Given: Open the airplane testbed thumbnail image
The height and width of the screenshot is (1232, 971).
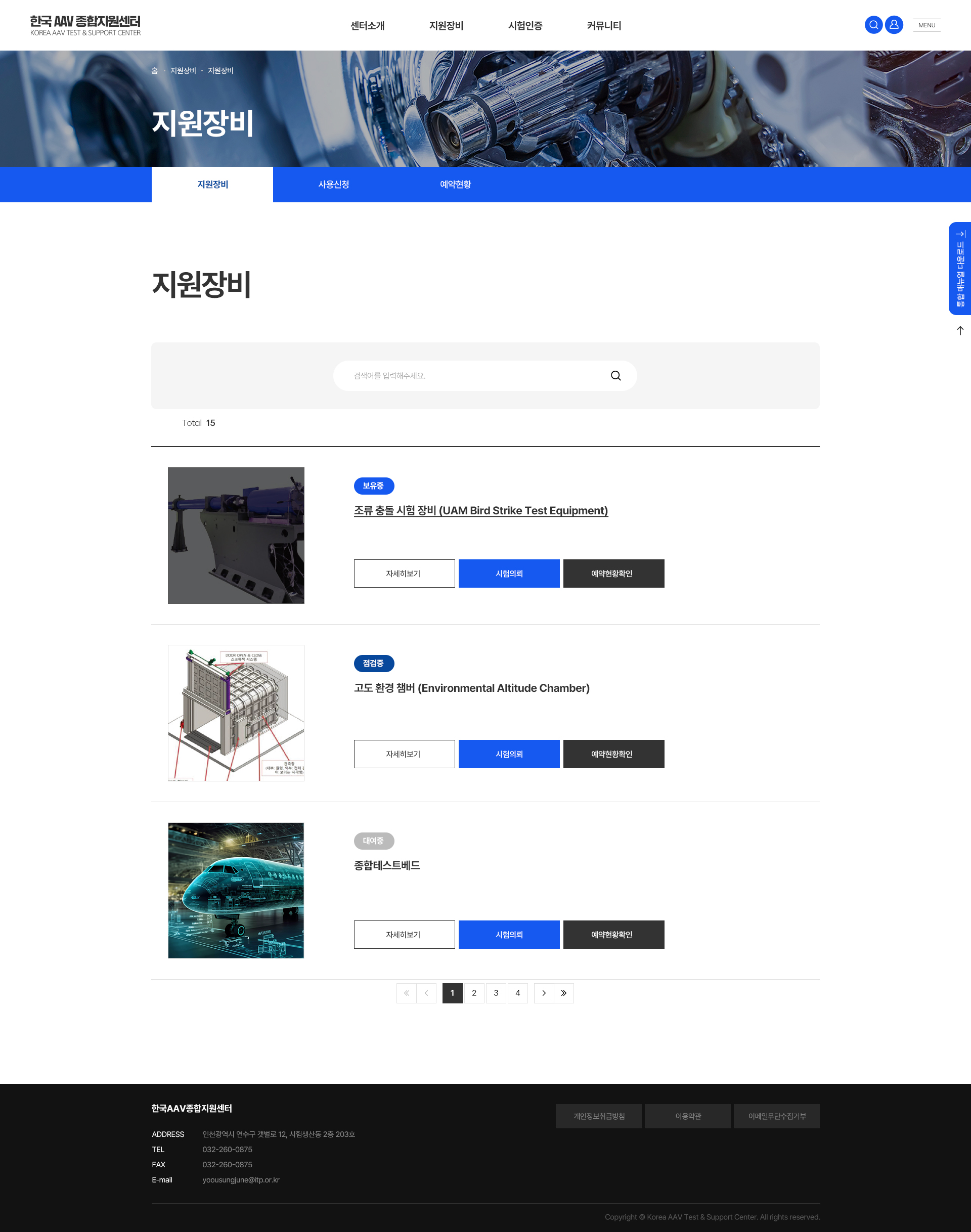Looking at the screenshot, I should point(236,890).
